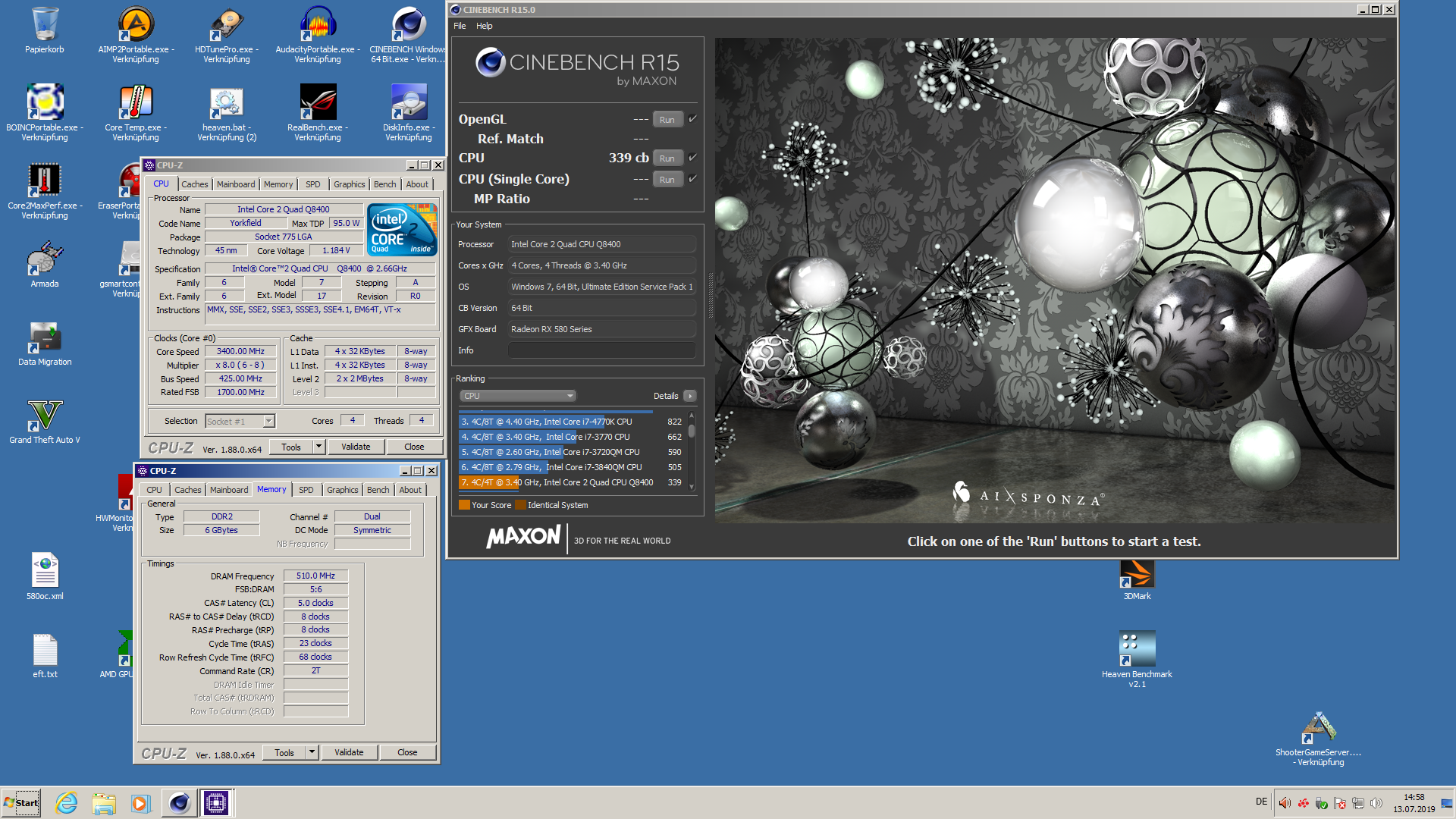Click the Intel Core 2 Quad logo
The width and height of the screenshot is (1456, 819).
pos(402,229)
